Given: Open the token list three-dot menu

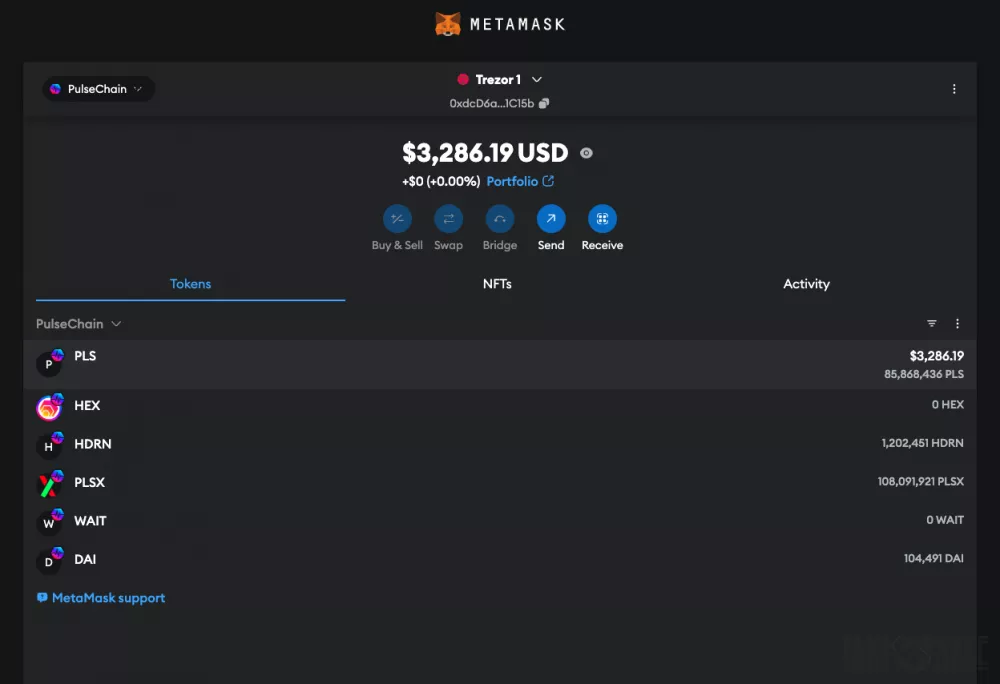Looking at the screenshot, I should coord(957,324).
